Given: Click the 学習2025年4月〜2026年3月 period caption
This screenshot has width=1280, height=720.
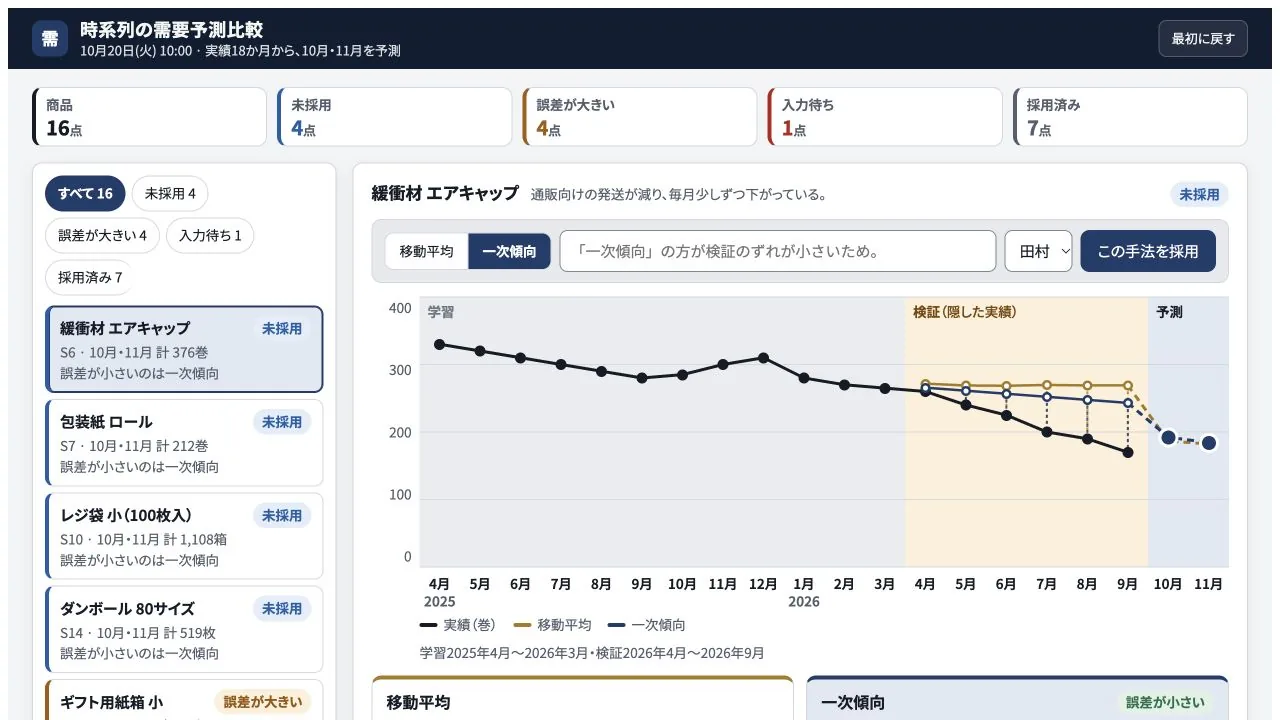Looking at the screenshot, I should (x=592, y=653).
